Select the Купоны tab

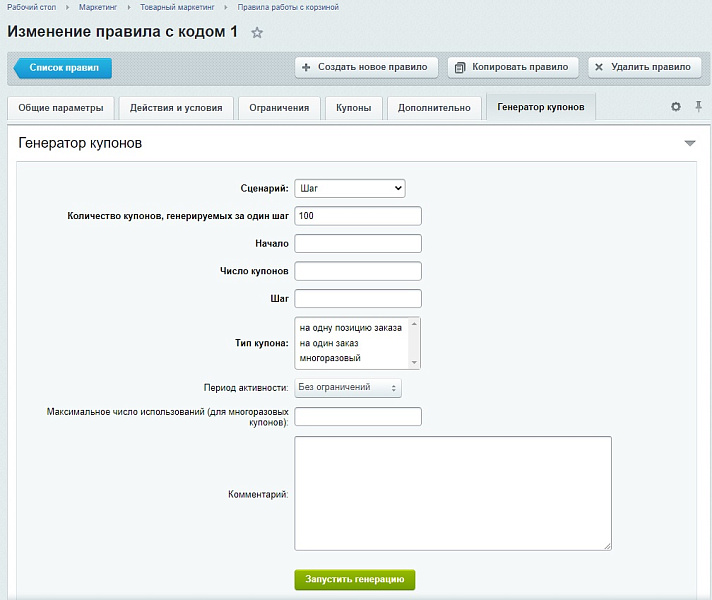(x=354, y=108)
